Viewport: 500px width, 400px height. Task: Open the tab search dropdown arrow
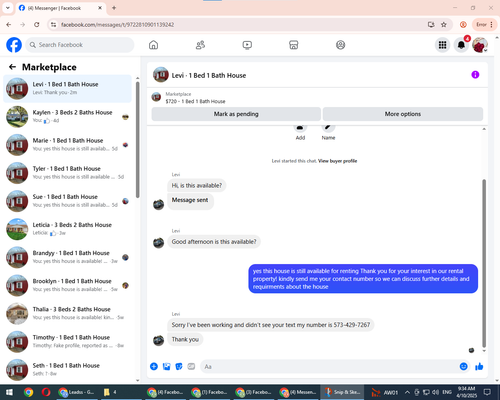coord(8,8)
